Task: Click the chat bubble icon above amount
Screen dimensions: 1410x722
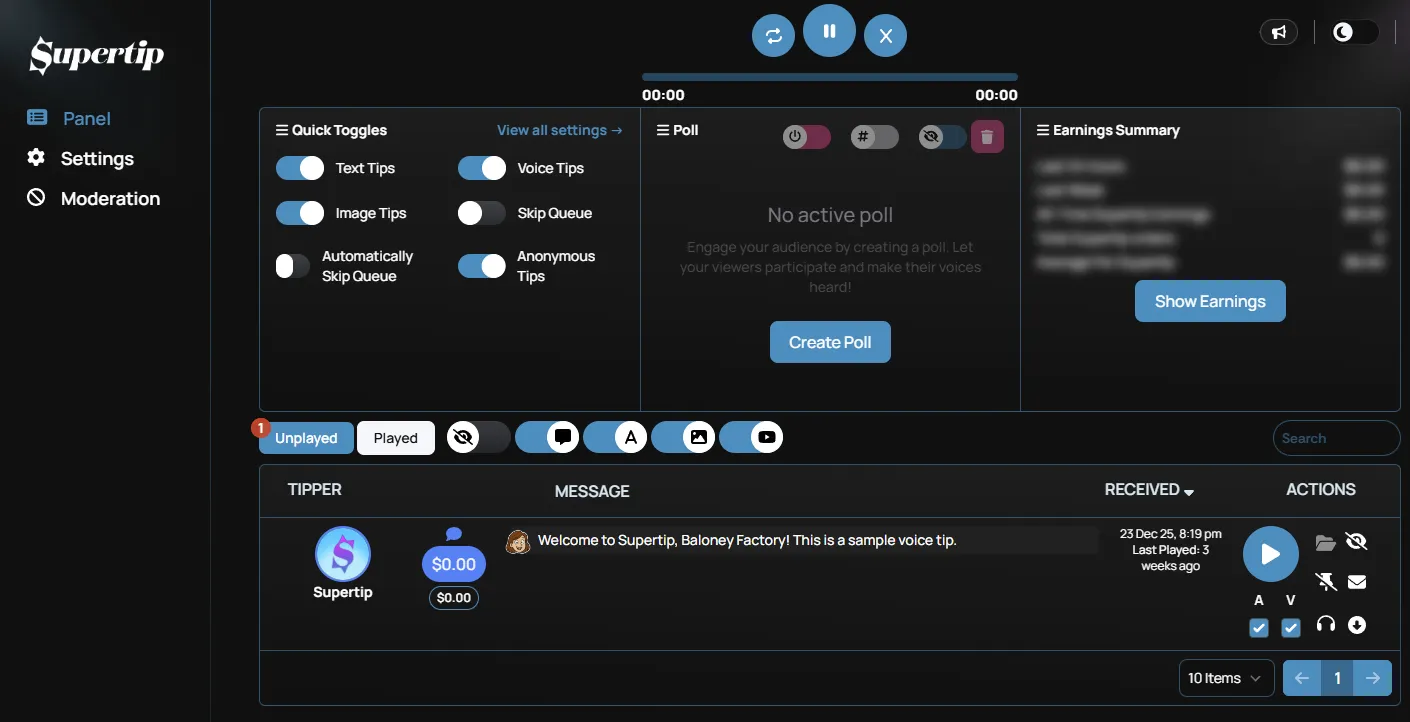Action: [x=454, y=534]
